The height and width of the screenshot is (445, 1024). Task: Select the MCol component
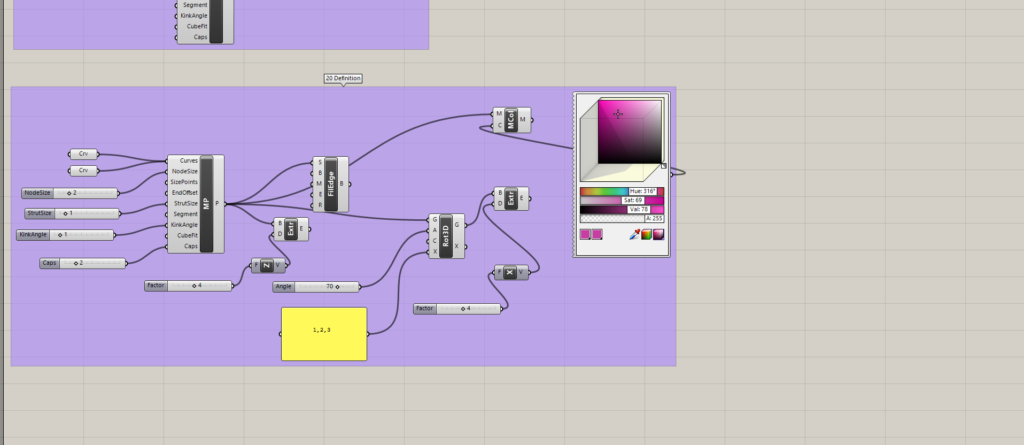[x=512, y=120]
